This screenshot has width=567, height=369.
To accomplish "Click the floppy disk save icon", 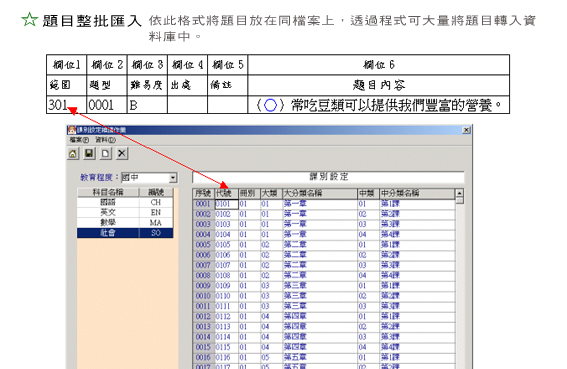I will [x=89, y=154].
